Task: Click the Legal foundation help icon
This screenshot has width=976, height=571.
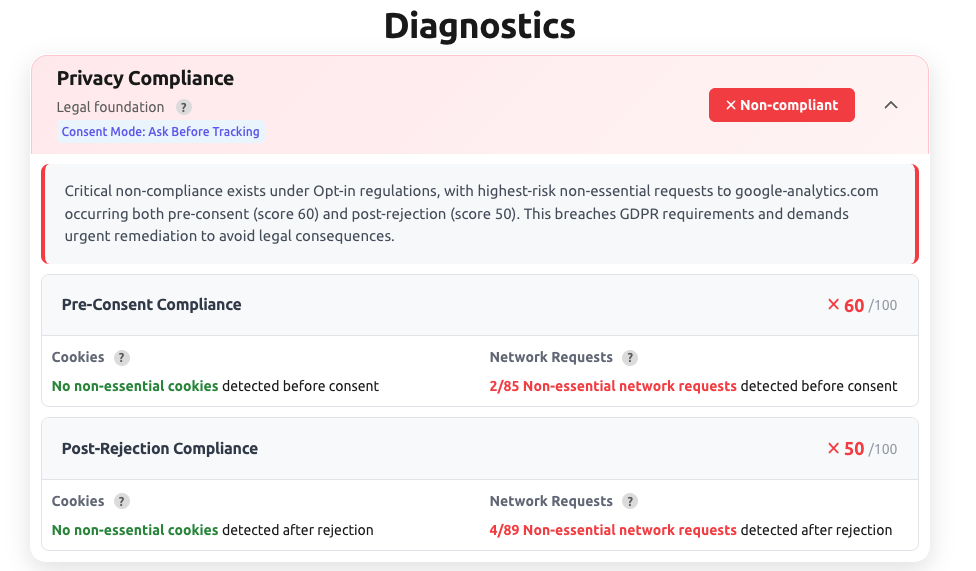Action: pos(183,107)
